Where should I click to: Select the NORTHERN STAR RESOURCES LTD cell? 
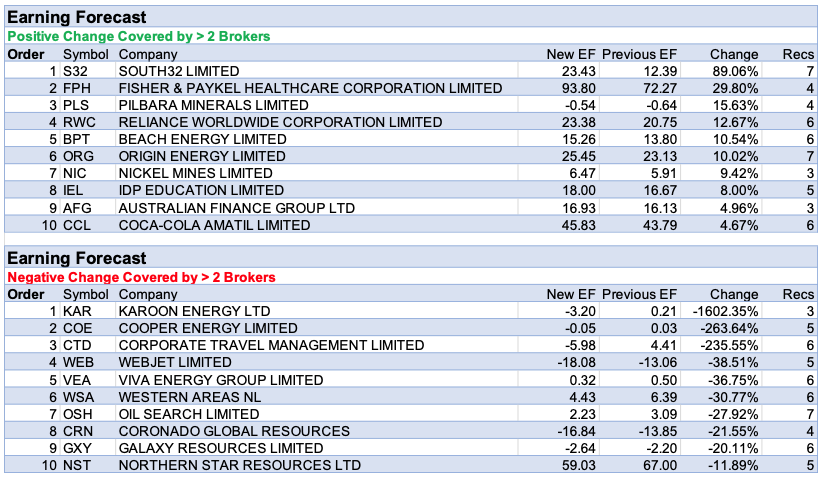(x=239, y=465)
